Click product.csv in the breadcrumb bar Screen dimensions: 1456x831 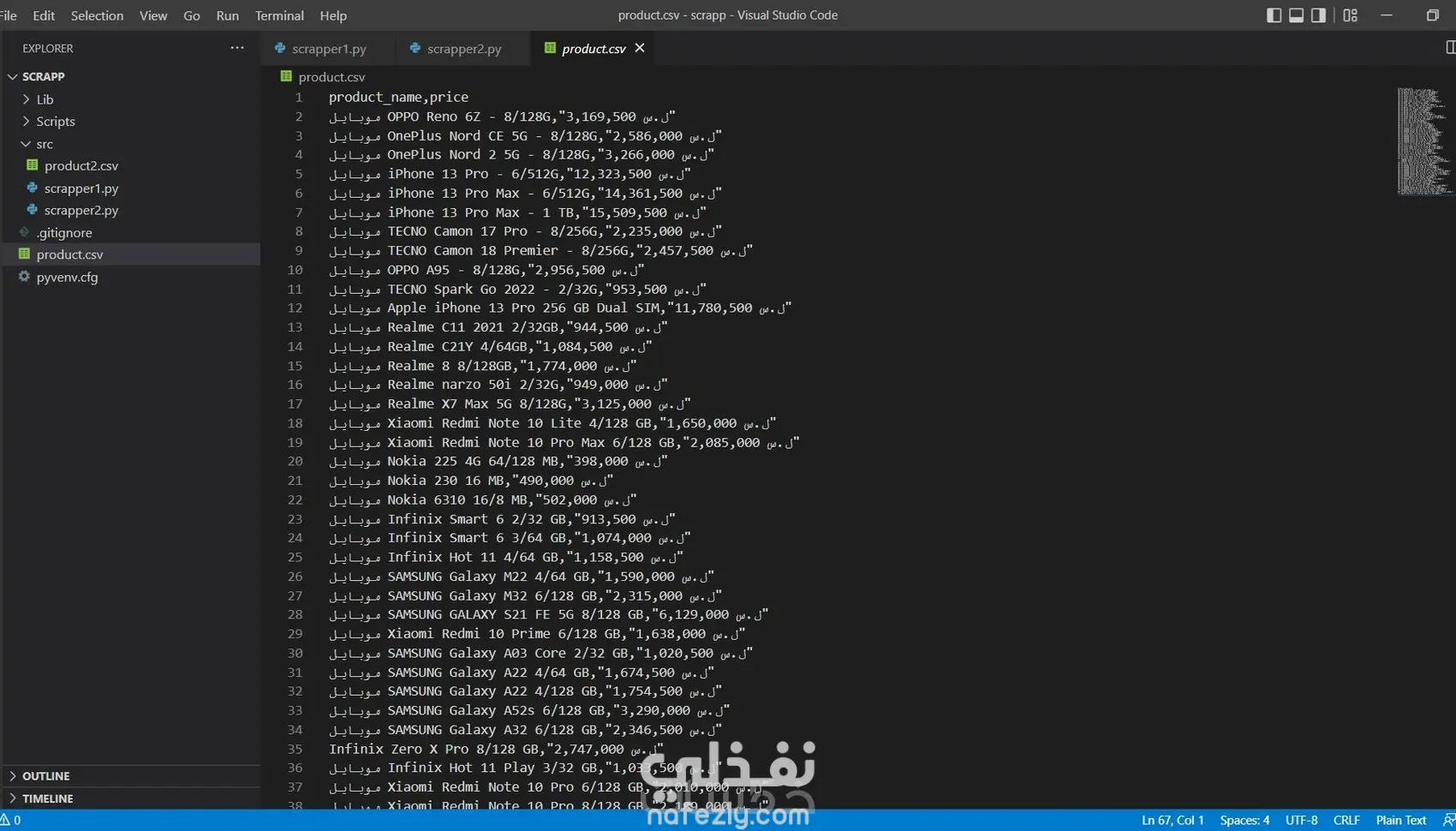(331, 77)
